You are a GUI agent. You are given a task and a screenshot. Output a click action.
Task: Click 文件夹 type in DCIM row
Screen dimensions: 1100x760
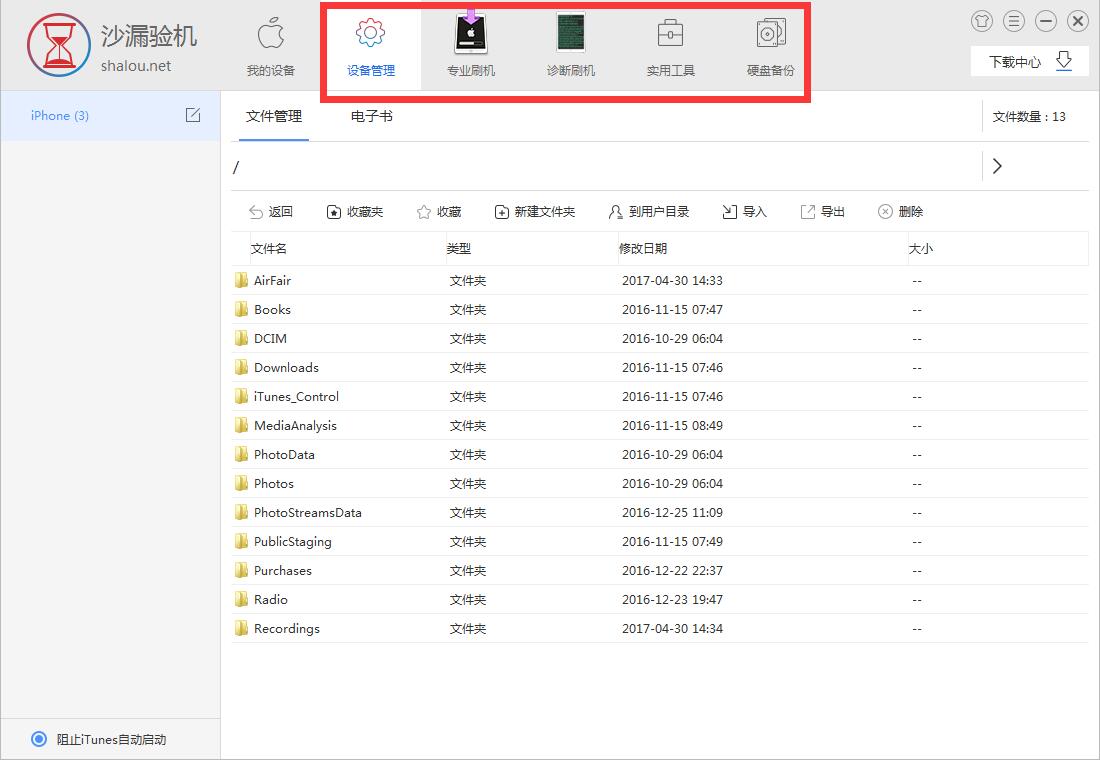[468, 338]
